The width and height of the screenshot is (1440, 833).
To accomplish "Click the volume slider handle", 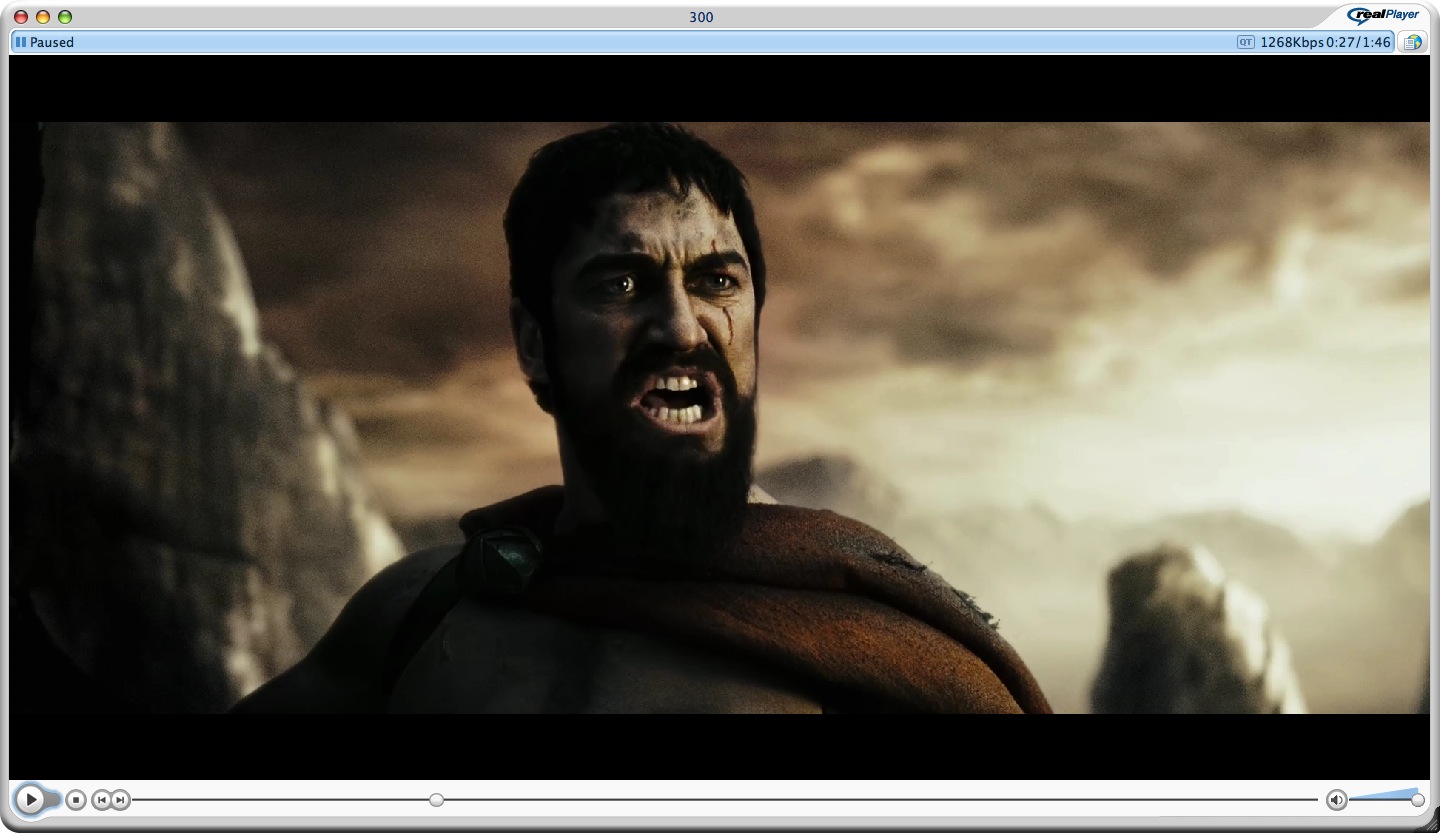I will [x=1417, y=800].
